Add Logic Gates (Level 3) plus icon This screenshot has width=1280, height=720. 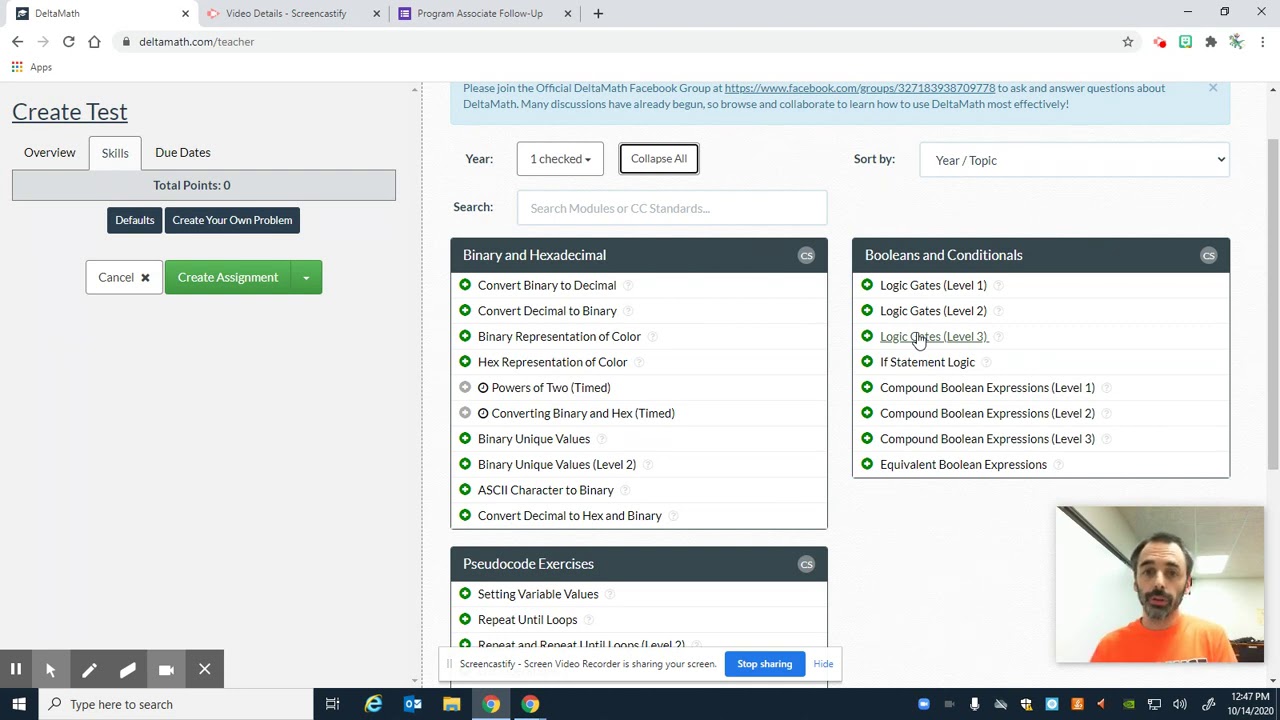[x=867, y=336]
